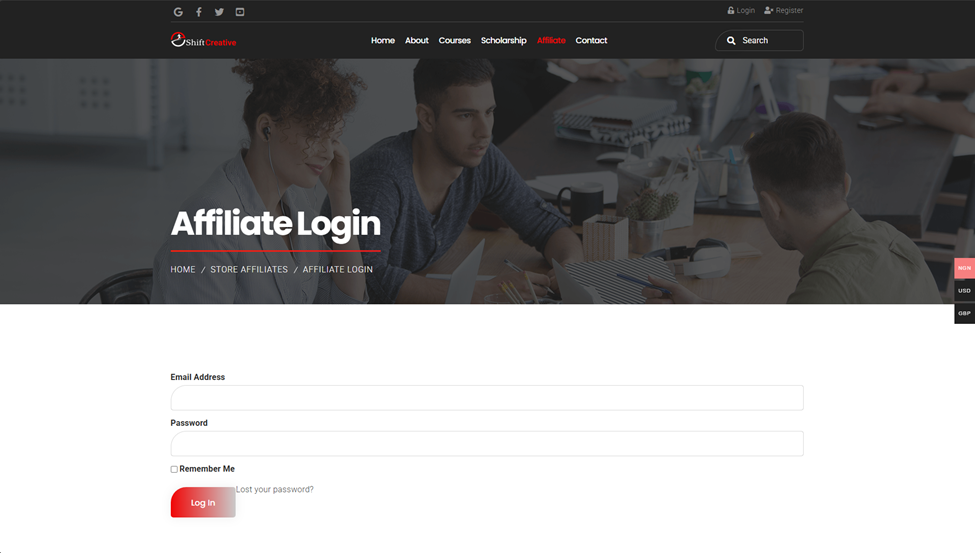Focus the Email Address input field
Screen dimensions: 975x553
pyautogui.click(x=486, y=398)
